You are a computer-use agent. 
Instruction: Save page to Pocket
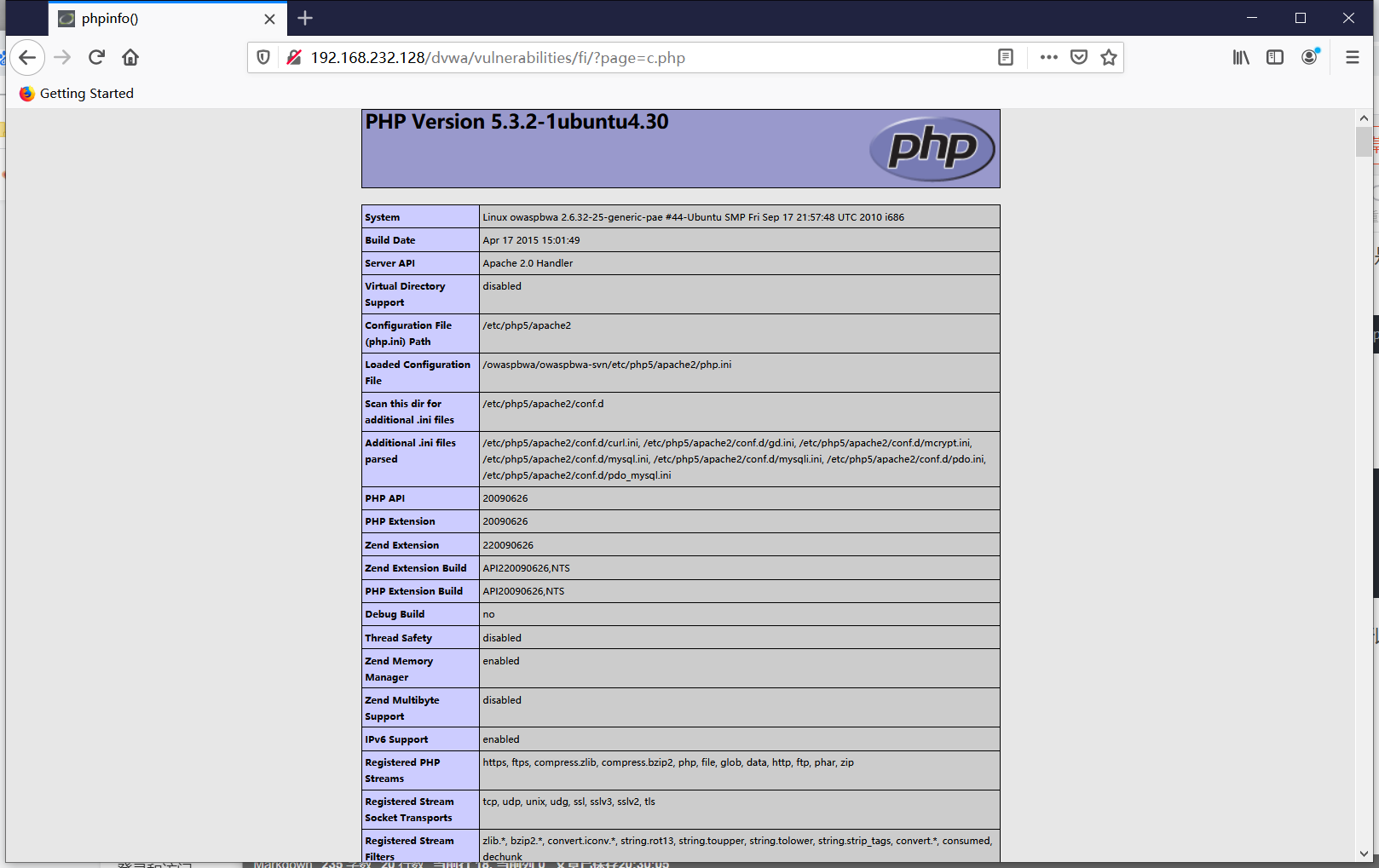(x=1079, y=58)
